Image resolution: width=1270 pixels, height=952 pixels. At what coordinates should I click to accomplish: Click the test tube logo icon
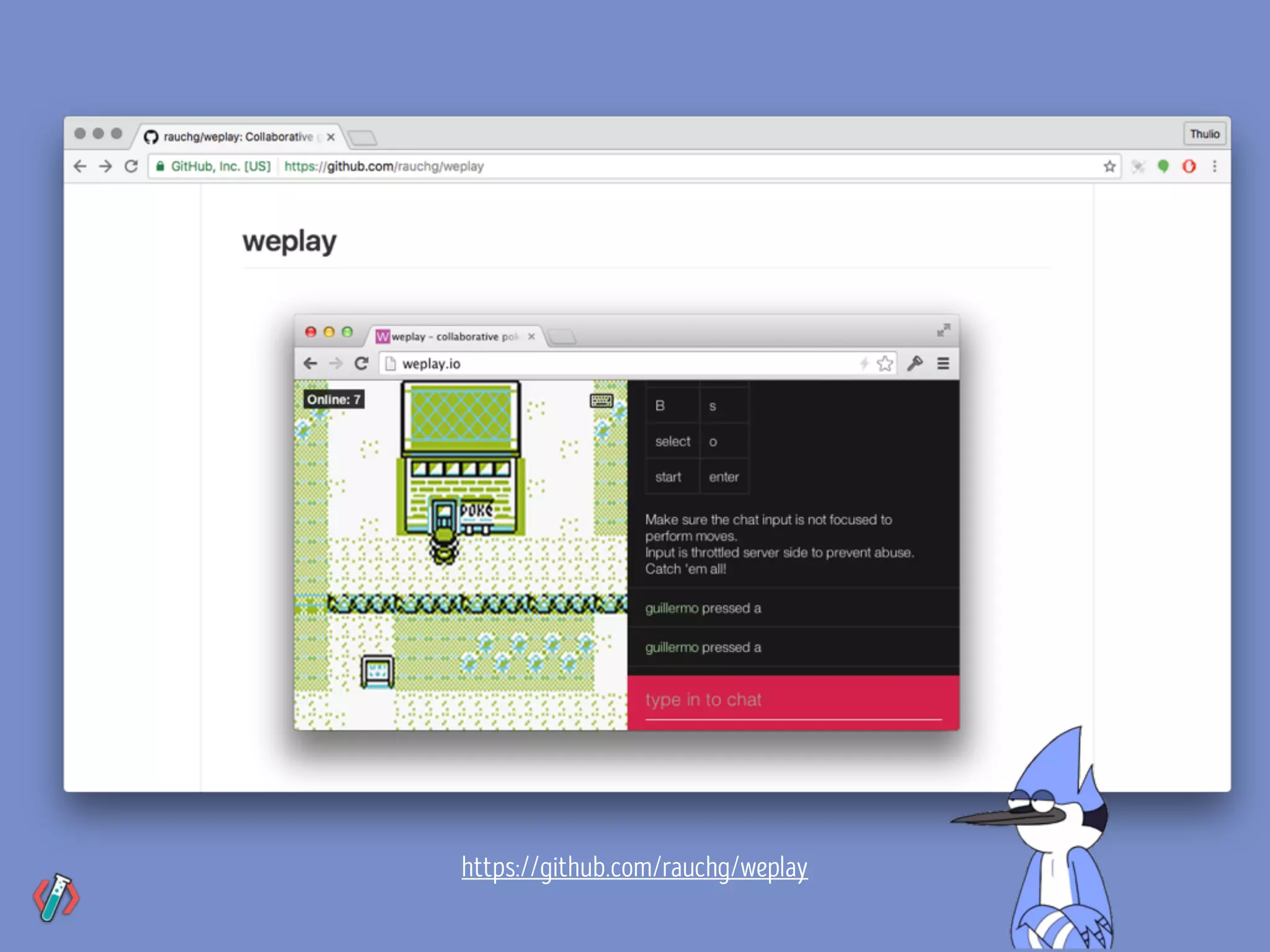[56, 897]
